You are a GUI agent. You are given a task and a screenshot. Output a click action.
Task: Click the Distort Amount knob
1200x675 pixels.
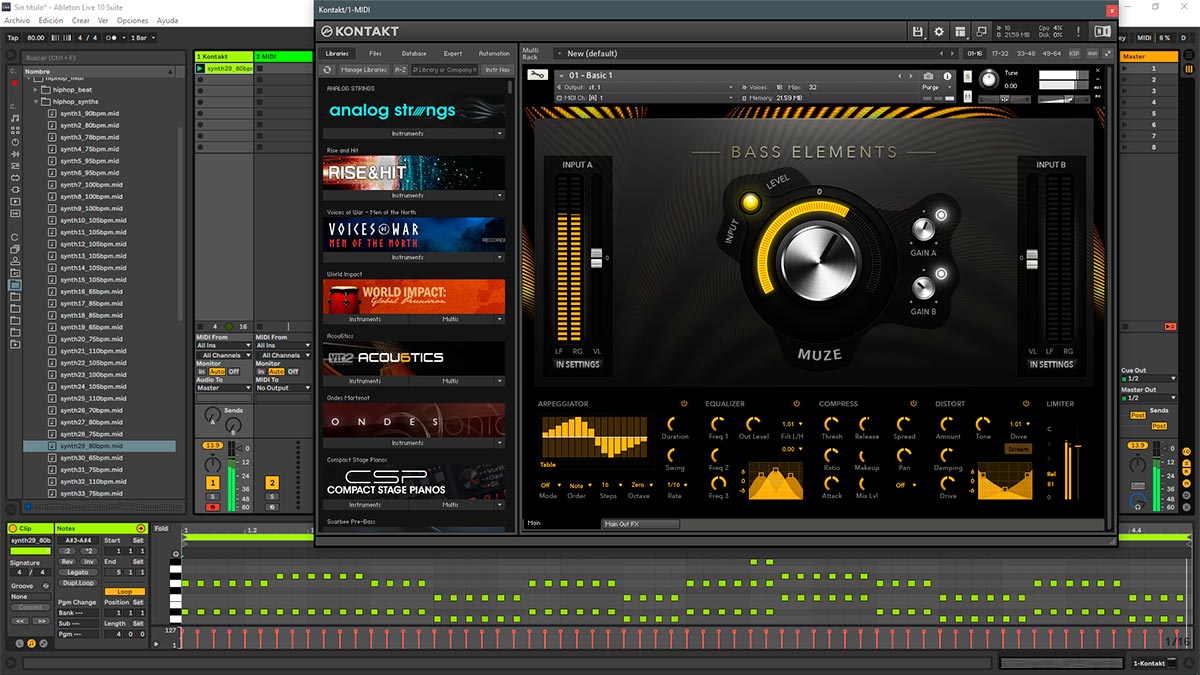(x=947, y=424)
